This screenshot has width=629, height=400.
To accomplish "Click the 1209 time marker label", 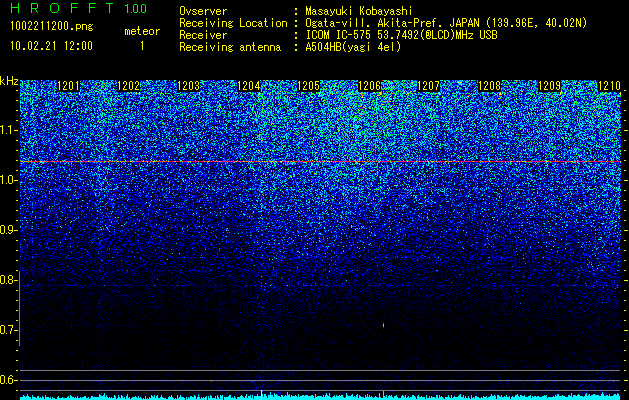I will pos(549,86).
